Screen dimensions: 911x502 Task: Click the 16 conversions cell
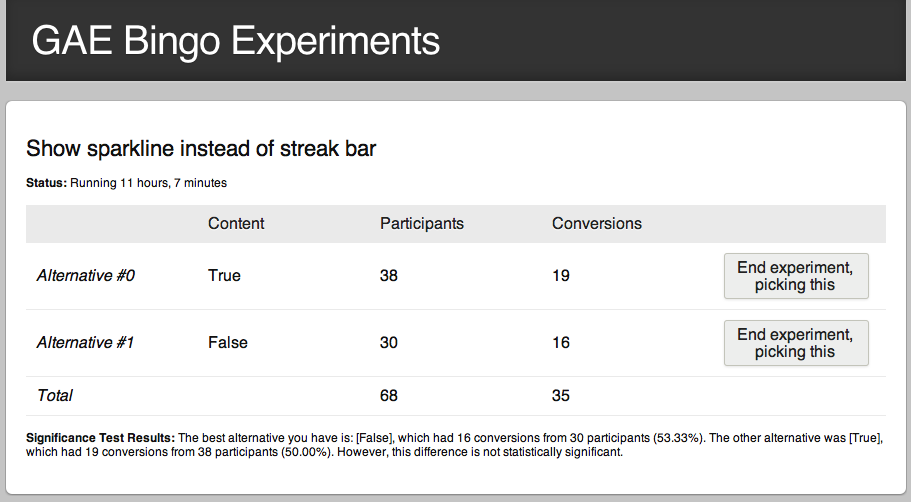click(561, 342)
